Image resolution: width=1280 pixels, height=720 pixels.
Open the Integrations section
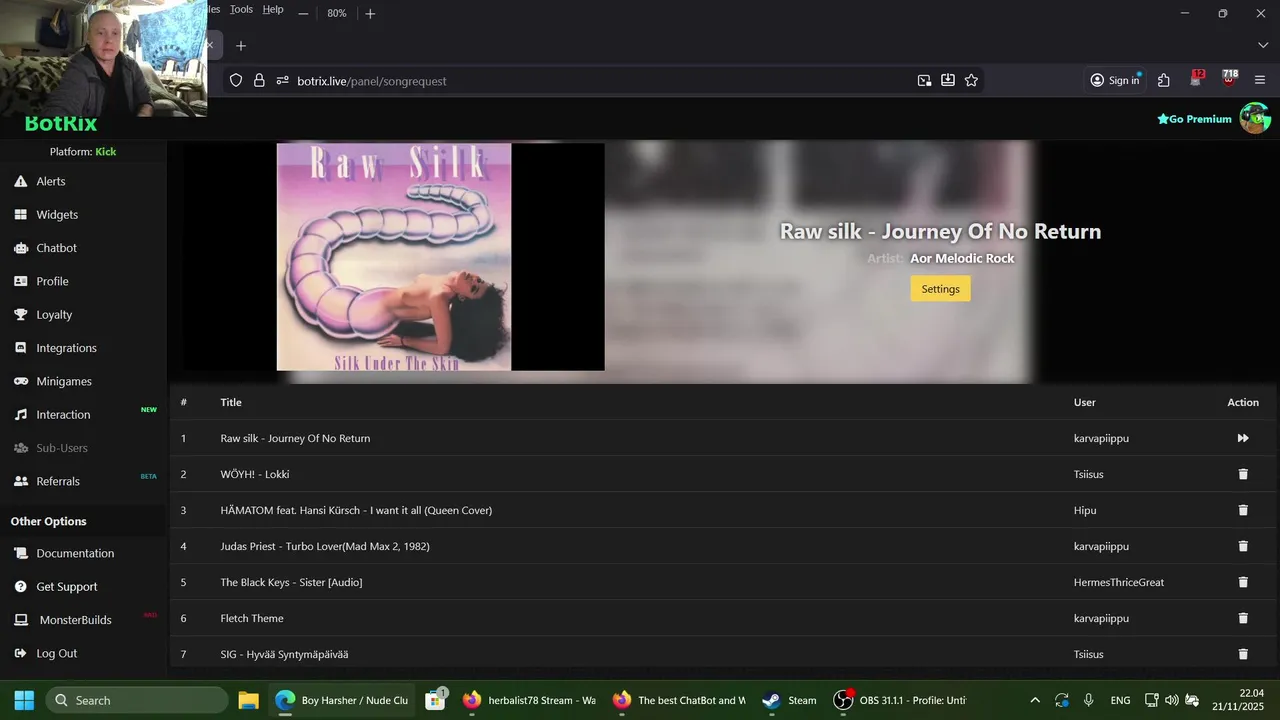[x=66, y=348]
